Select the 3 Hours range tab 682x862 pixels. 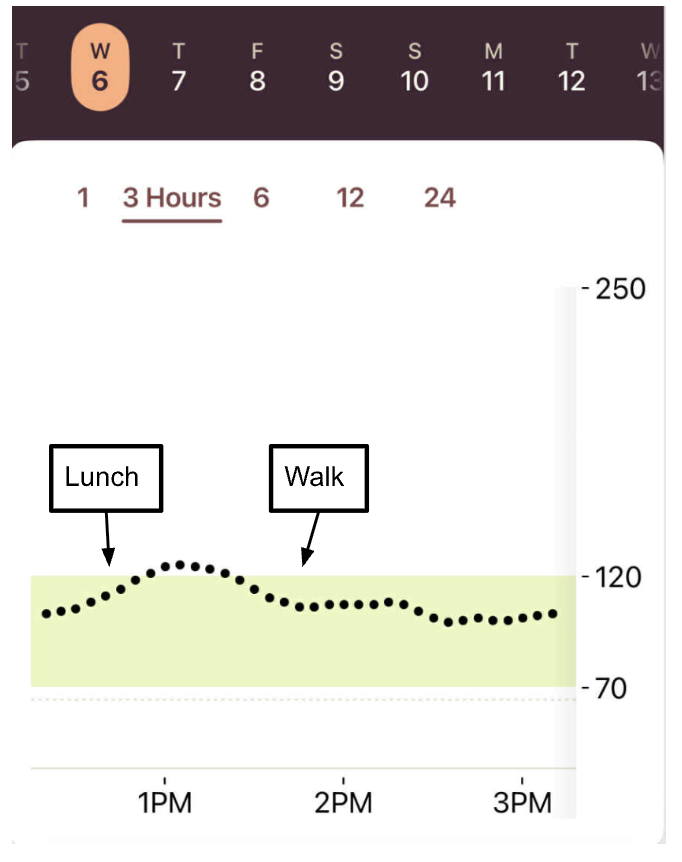point(172,198)
